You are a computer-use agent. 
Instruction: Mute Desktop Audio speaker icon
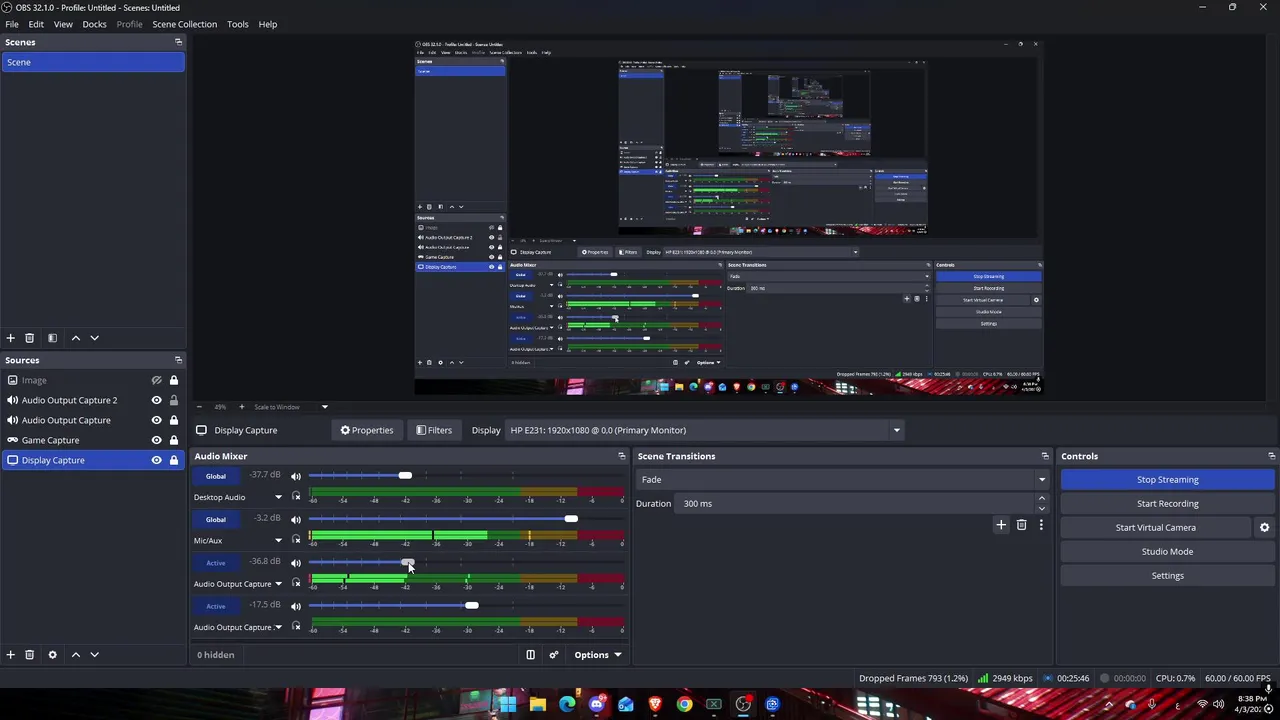click(295, 476)
